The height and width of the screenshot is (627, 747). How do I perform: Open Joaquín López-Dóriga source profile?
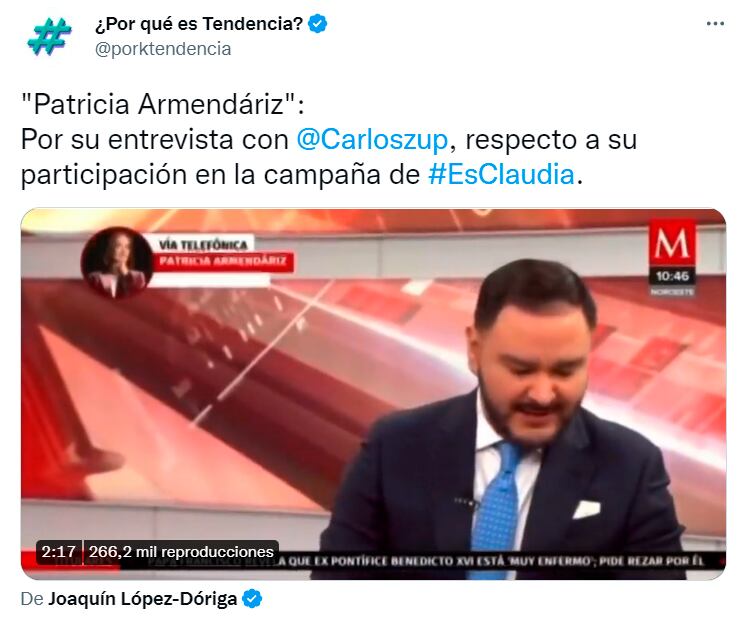click(142, 598)
